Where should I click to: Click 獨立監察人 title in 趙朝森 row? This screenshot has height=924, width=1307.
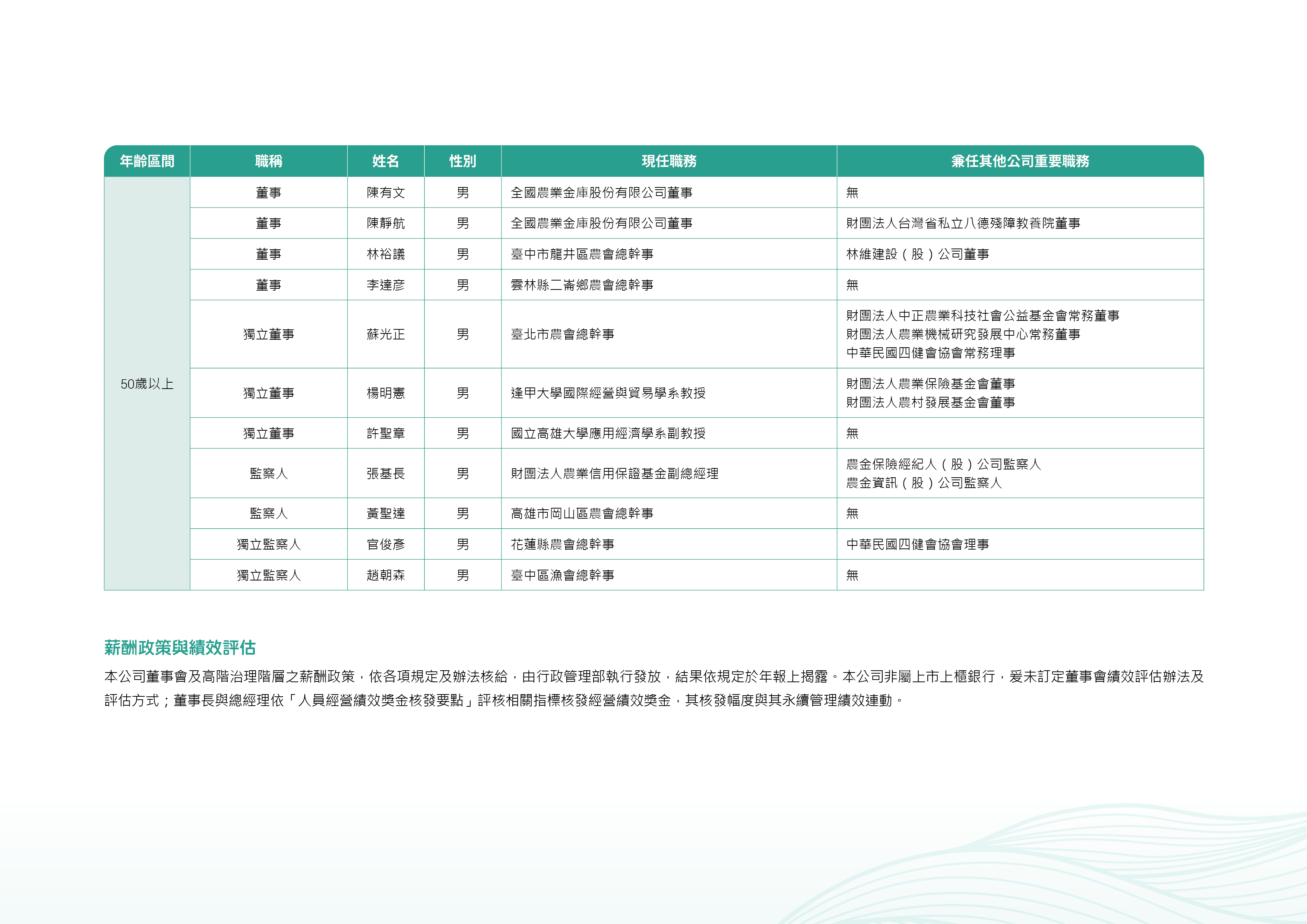(269, 575)
